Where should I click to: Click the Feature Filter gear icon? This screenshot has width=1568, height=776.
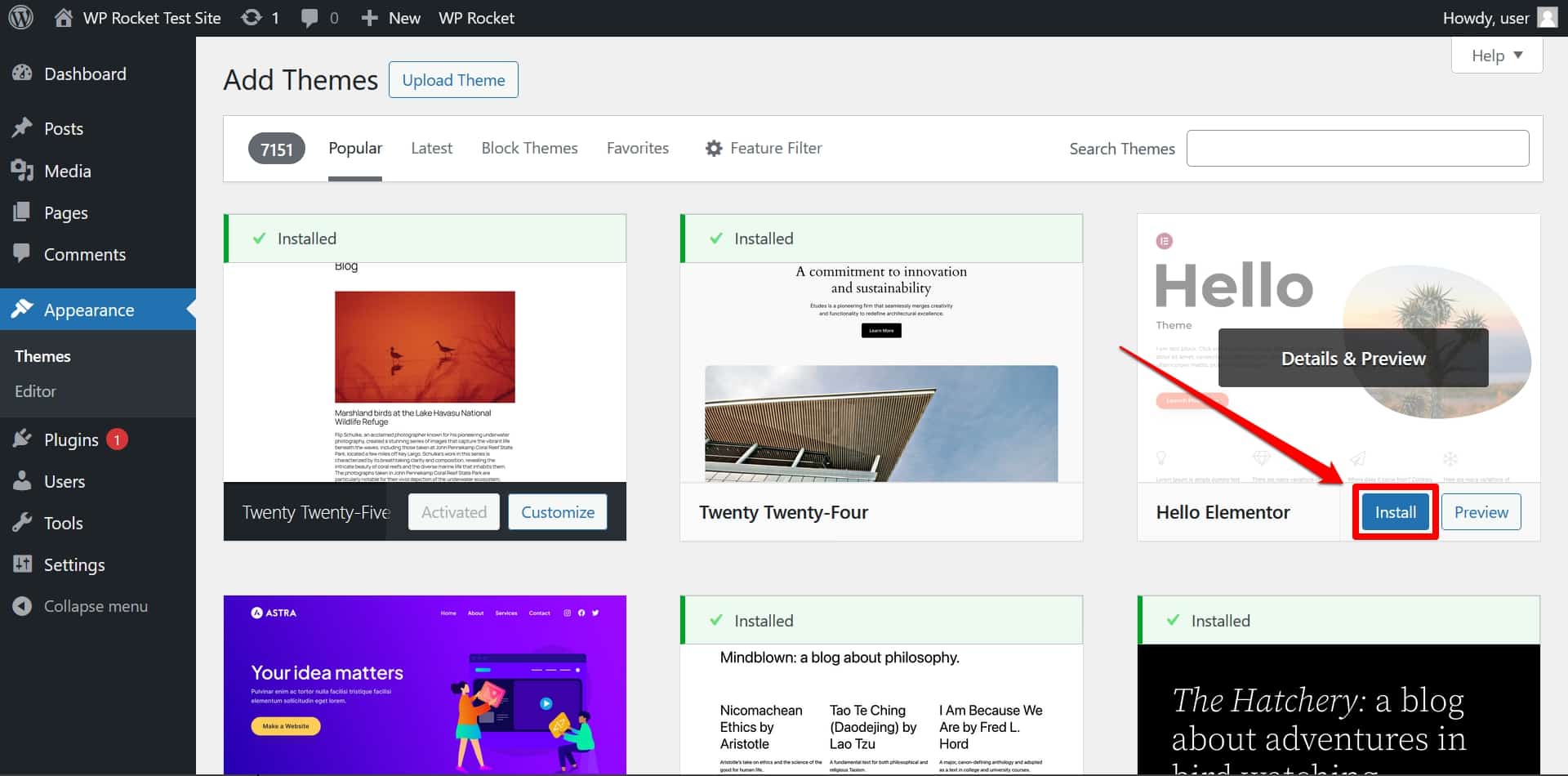[x=714, y=149]
